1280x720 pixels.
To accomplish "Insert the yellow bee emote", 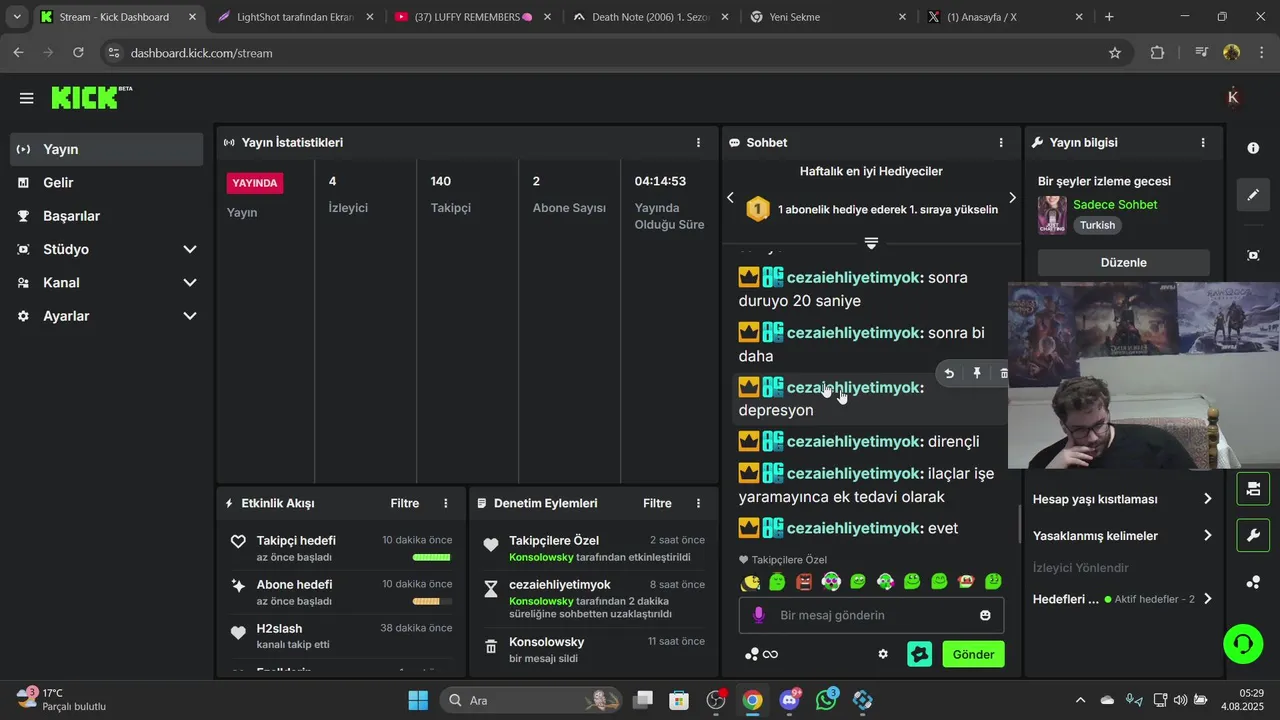I will pos(750,581).
